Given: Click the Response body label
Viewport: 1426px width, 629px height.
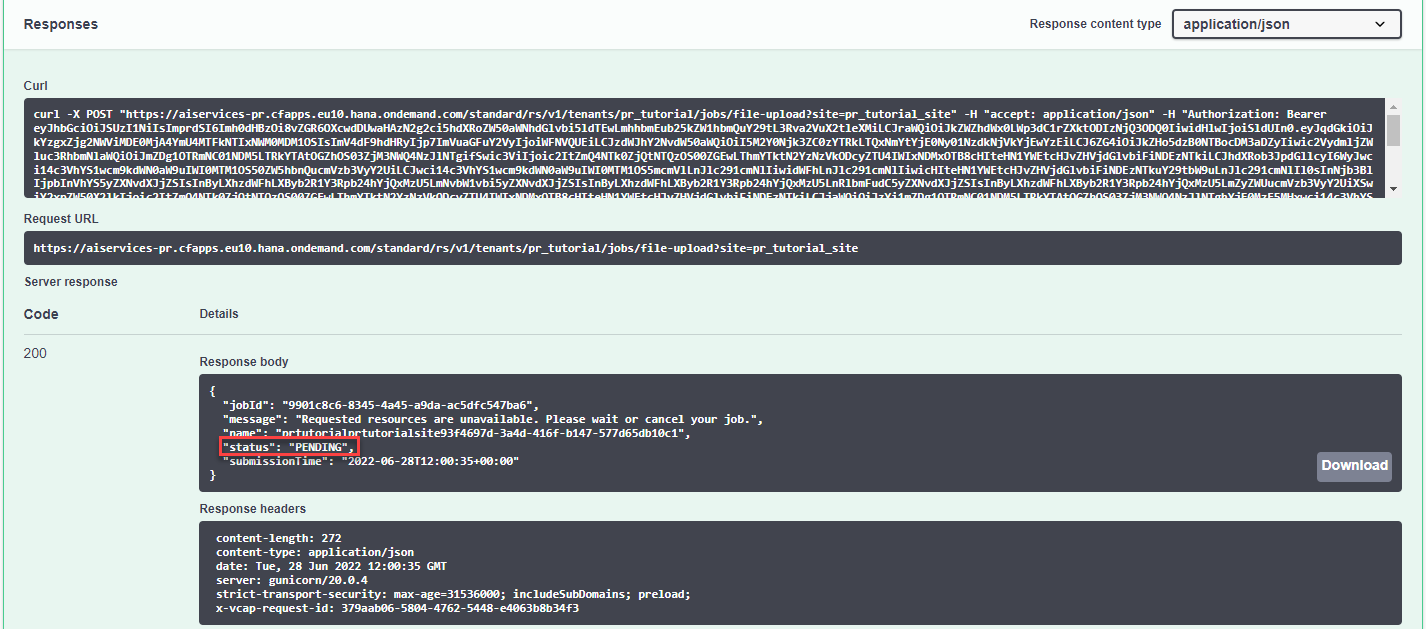Looking at the screenshot, I should 244,362.
